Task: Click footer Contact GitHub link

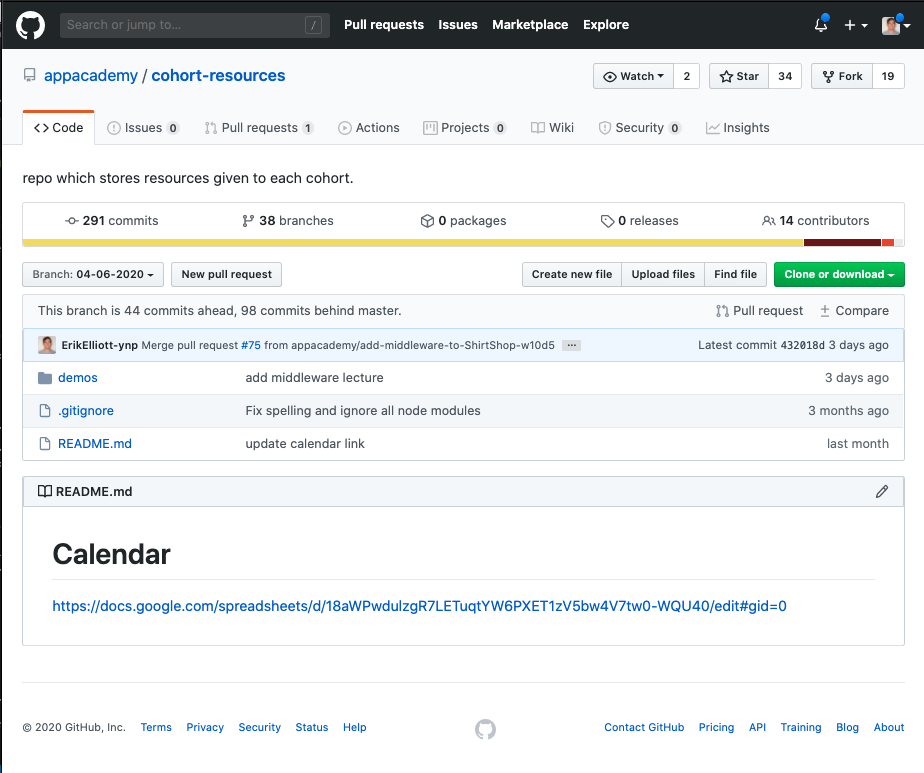Action: click(644, 727)
